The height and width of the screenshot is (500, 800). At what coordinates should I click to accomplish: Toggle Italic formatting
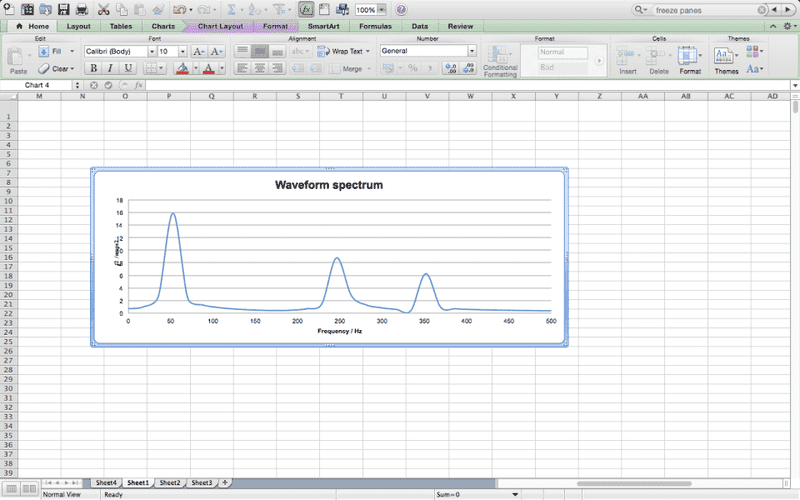click(110, 69)
